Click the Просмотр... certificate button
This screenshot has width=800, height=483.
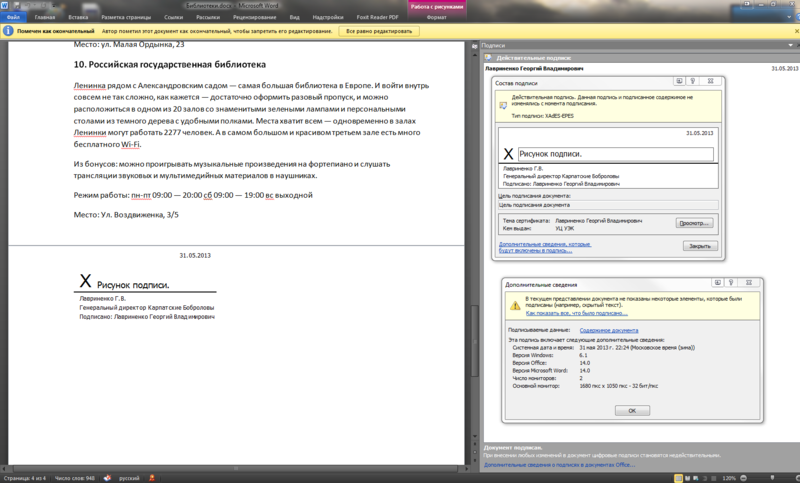(694, 223)
